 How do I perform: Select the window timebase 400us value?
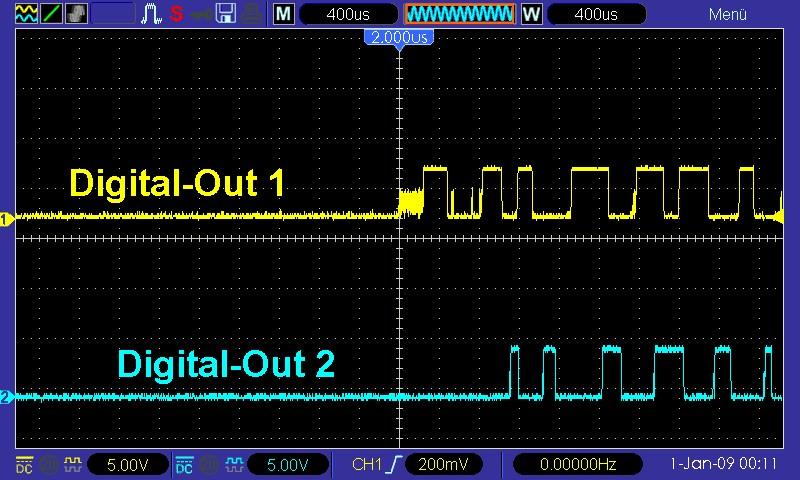(x=596, y=14)
